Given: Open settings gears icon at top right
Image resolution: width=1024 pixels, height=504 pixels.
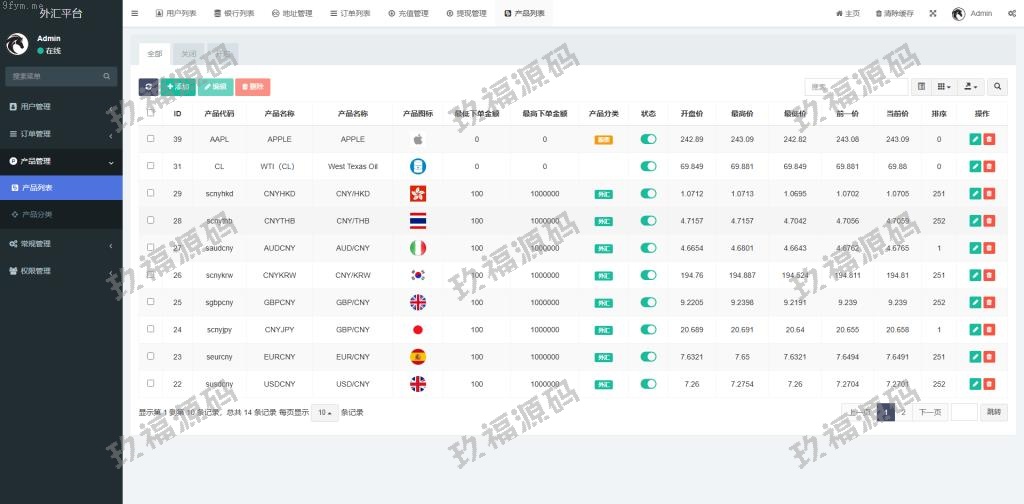Looking at the screenshot, I should 1012,13.
